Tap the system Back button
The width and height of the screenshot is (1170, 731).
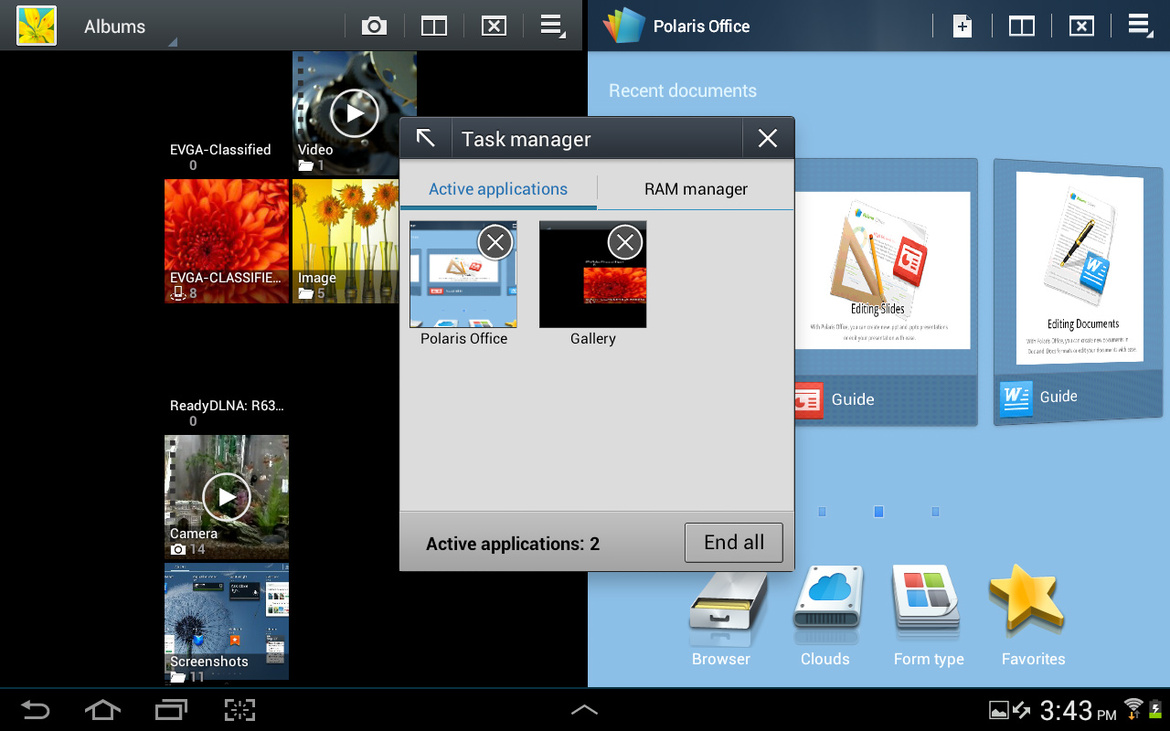tap(34, 709)
